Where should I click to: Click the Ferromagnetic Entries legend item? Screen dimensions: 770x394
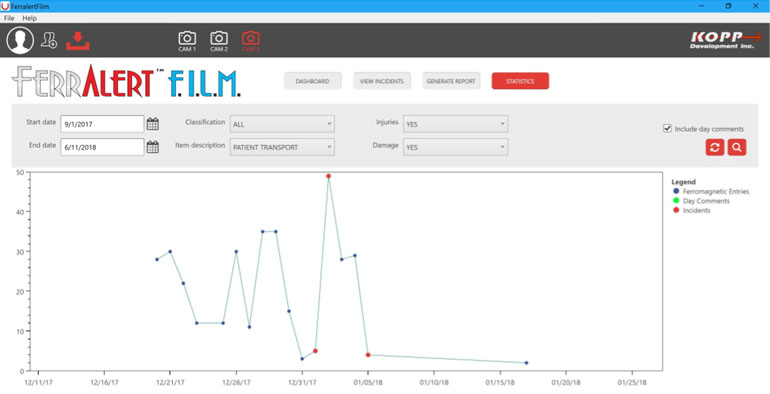(711, 192)
